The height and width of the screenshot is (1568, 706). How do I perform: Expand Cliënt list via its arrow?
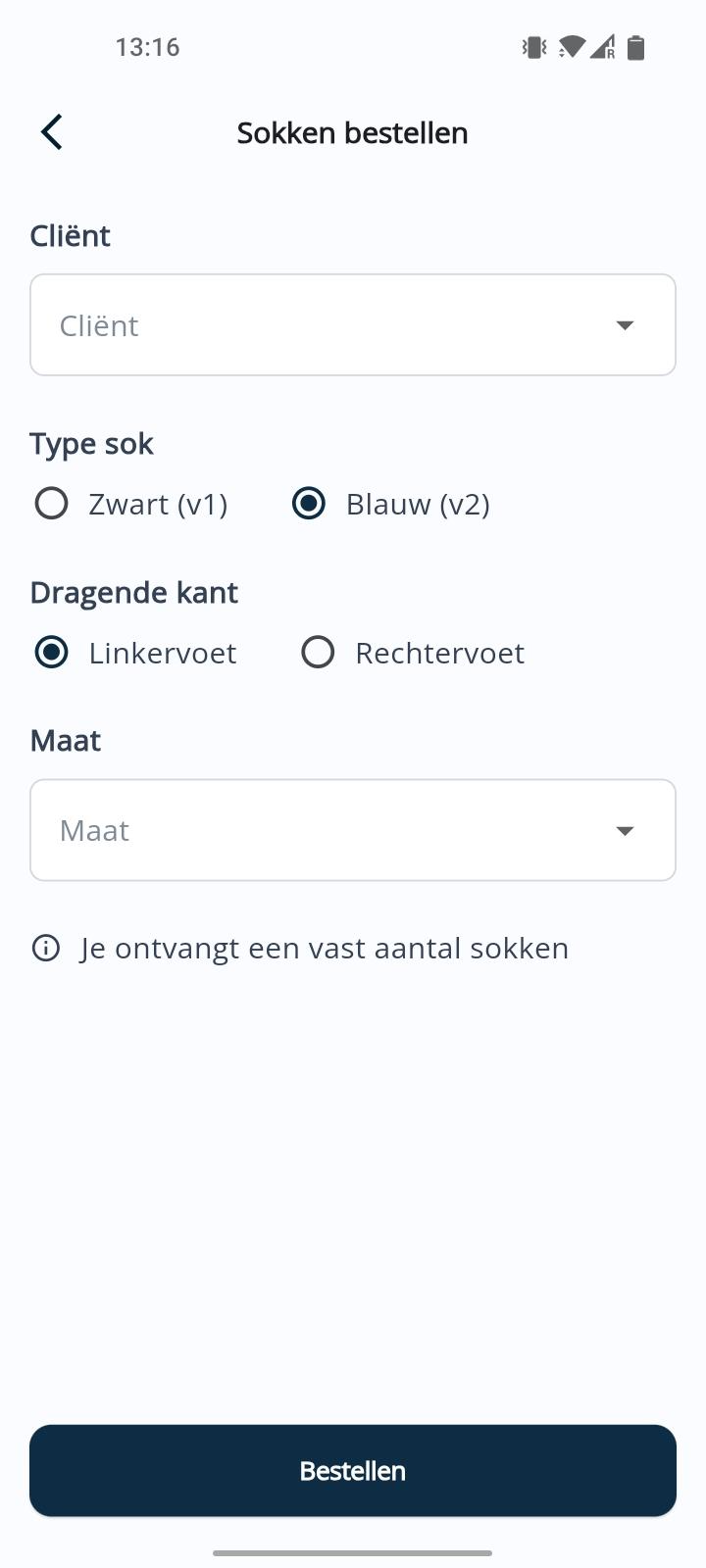pyautogui.click(x=625, y=325)
